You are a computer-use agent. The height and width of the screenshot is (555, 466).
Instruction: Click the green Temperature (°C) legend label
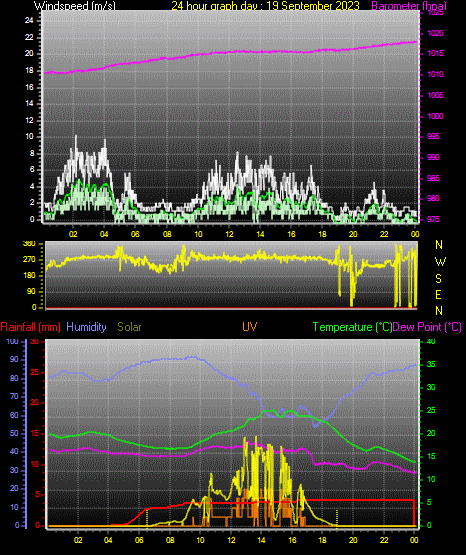click(352, 327)
